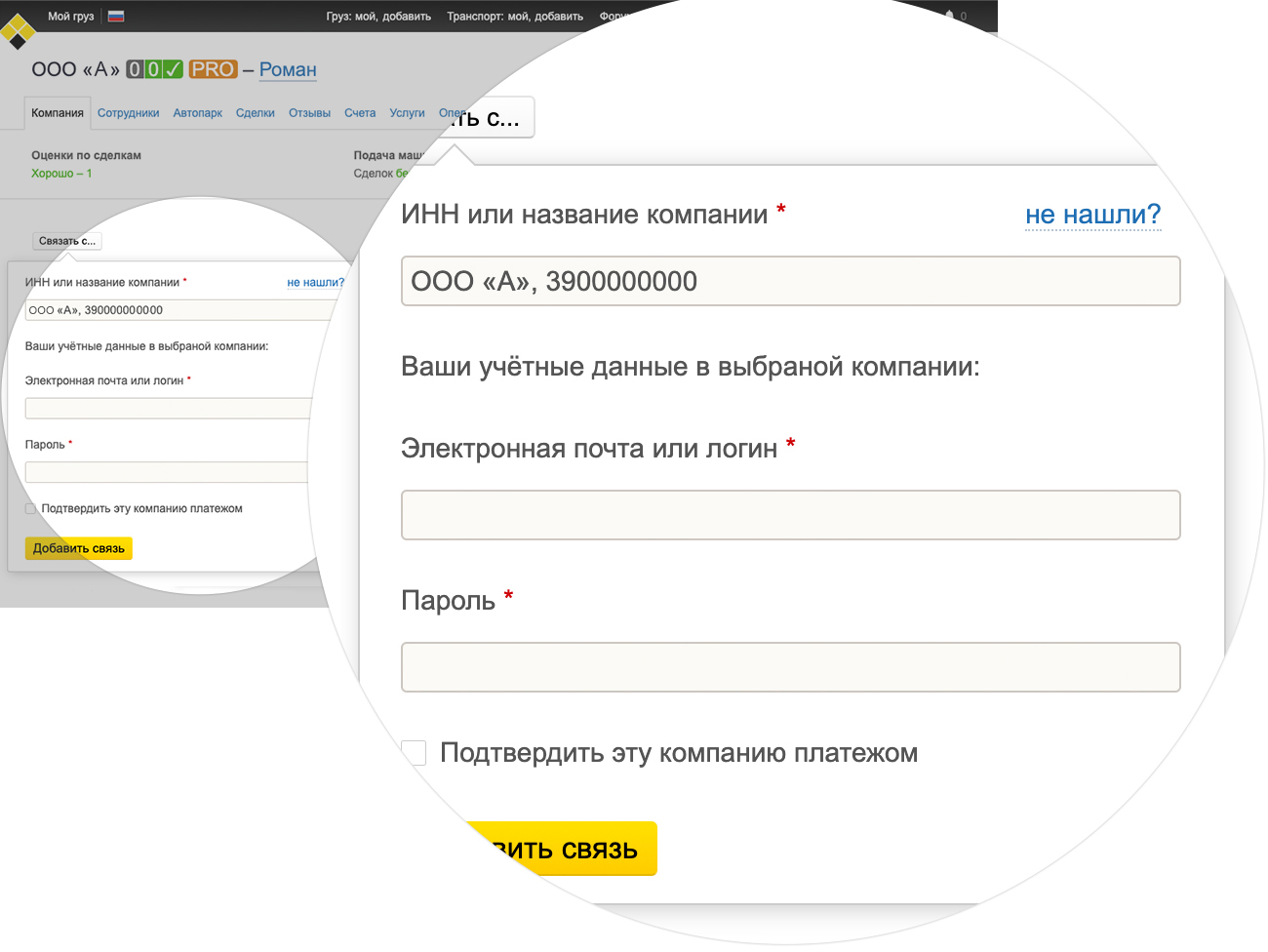This screenshot has height=952, width=1268.
Task: Go to the Услуги tab
Action: click(407, 113)
